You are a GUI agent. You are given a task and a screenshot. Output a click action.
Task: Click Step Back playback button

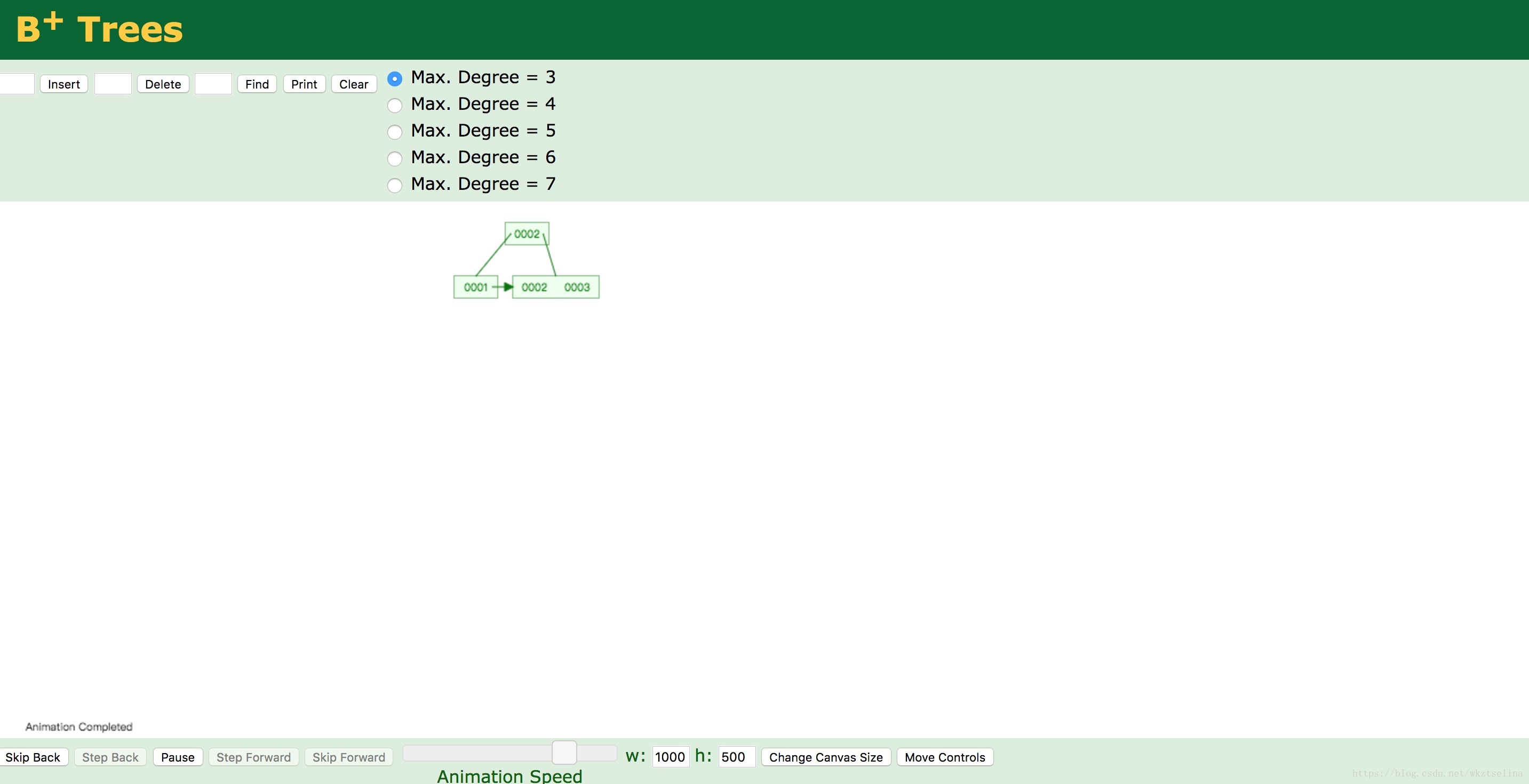(x=110, y=757)
